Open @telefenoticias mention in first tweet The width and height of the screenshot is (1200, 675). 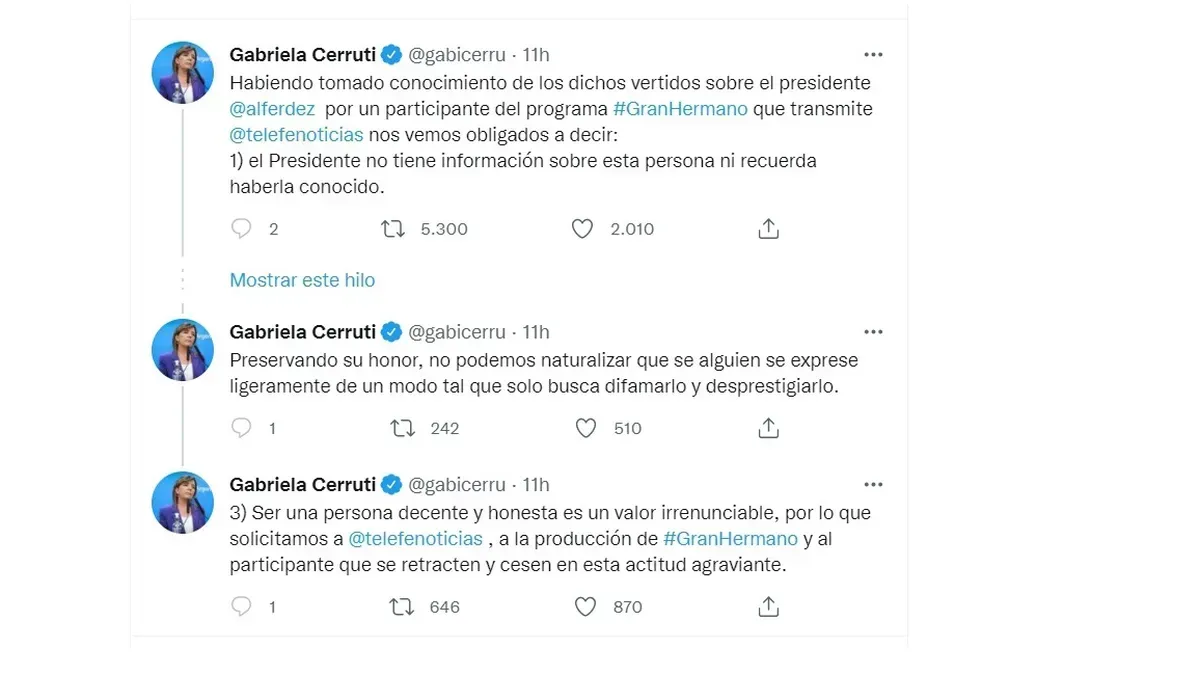(296, 134)
